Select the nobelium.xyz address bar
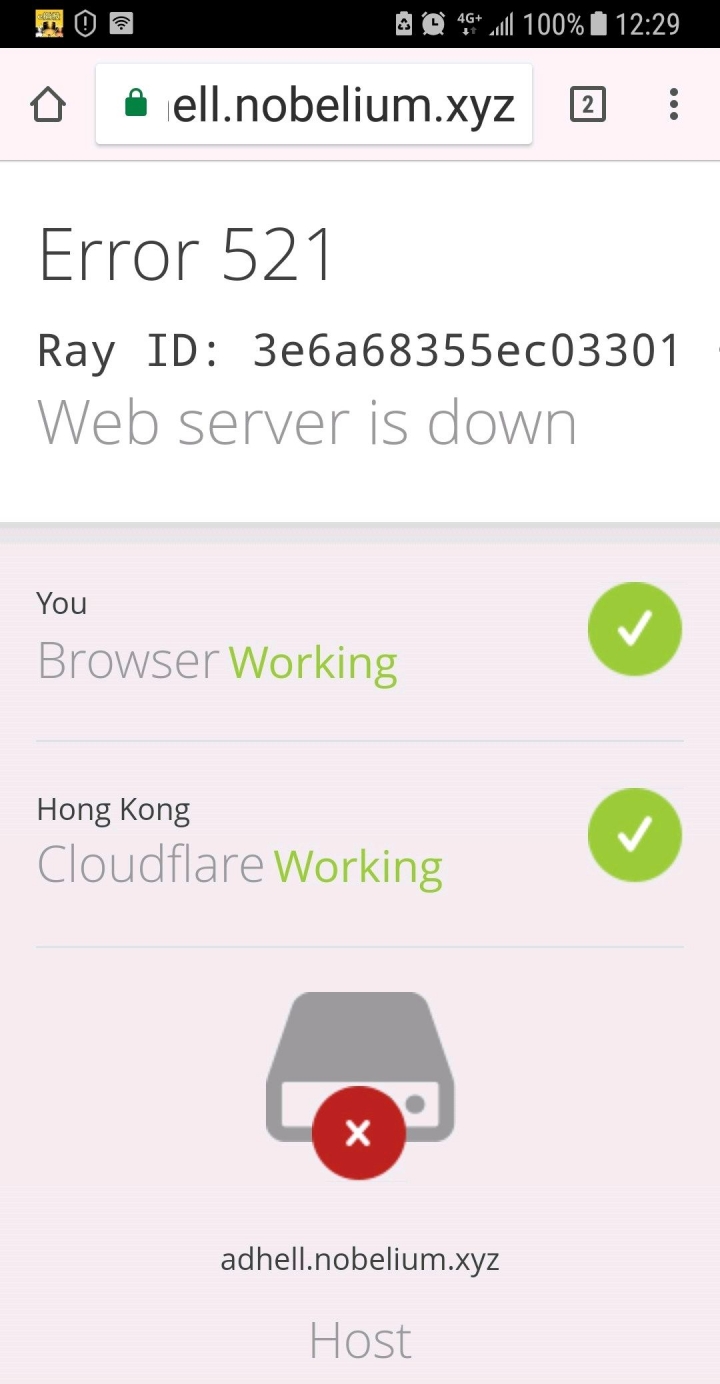Image resolution: width=720 pixels, height=1384 pixels. 314,104
